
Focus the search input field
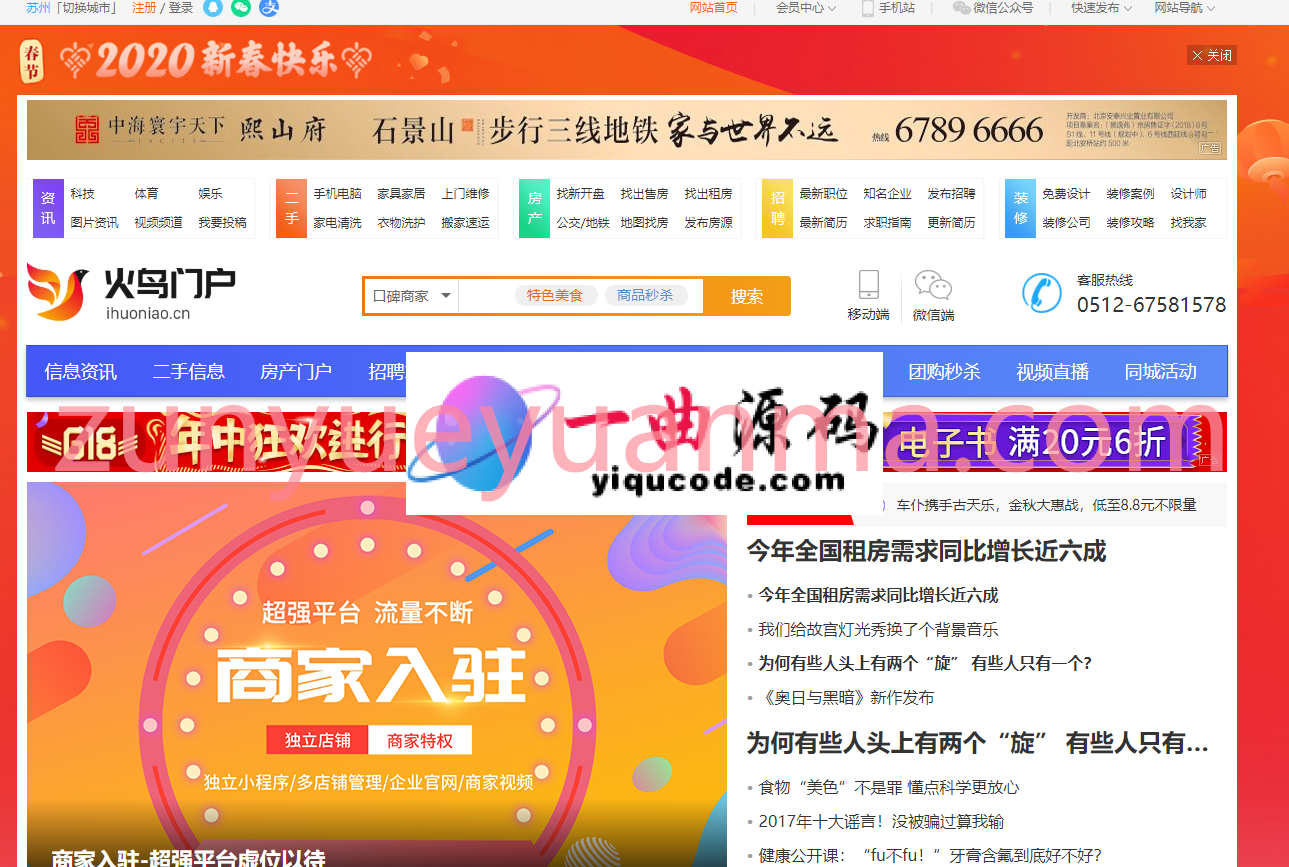pyautogui.click(x=580, y=296)
